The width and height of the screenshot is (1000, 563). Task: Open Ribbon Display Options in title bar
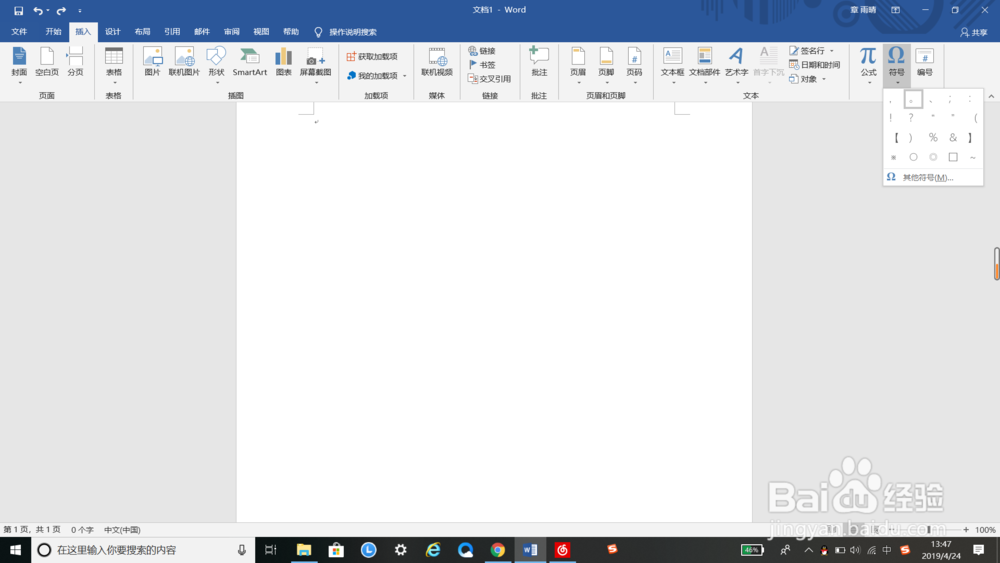895,10
